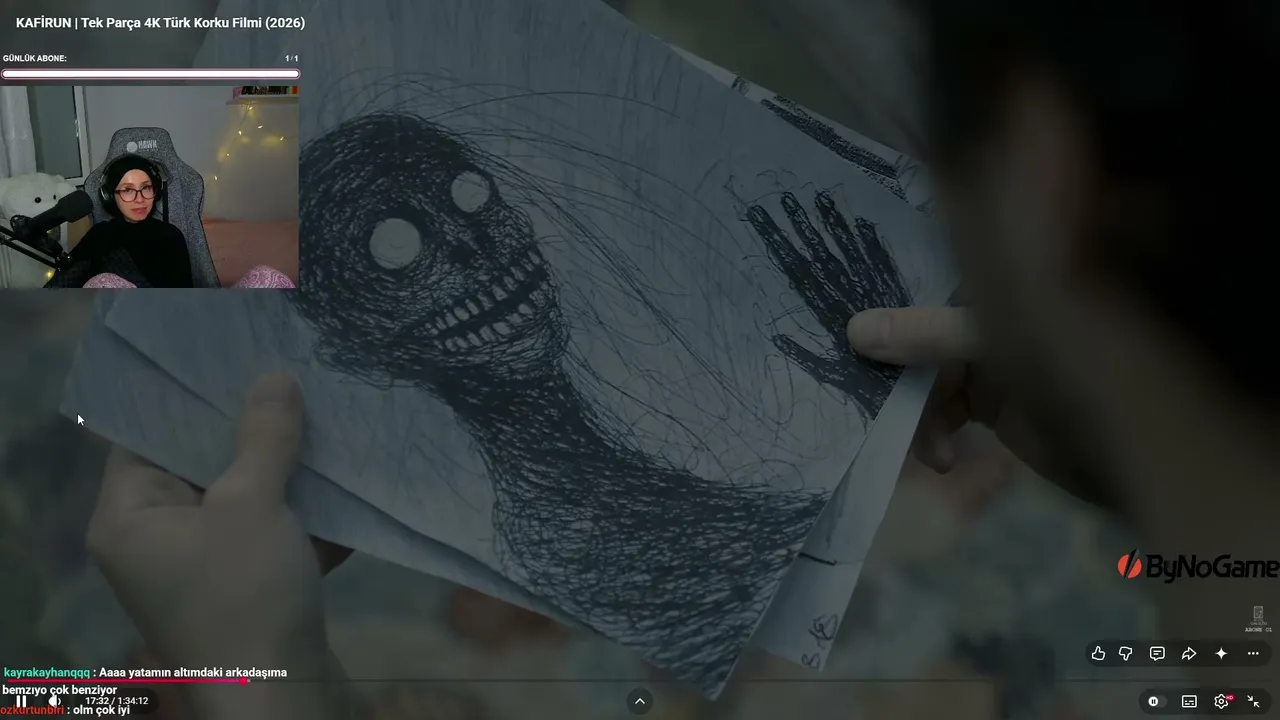Viewport: 1280px width, 720px height.
Task: Share the video using arrow icon
Action: point(1189,653)
